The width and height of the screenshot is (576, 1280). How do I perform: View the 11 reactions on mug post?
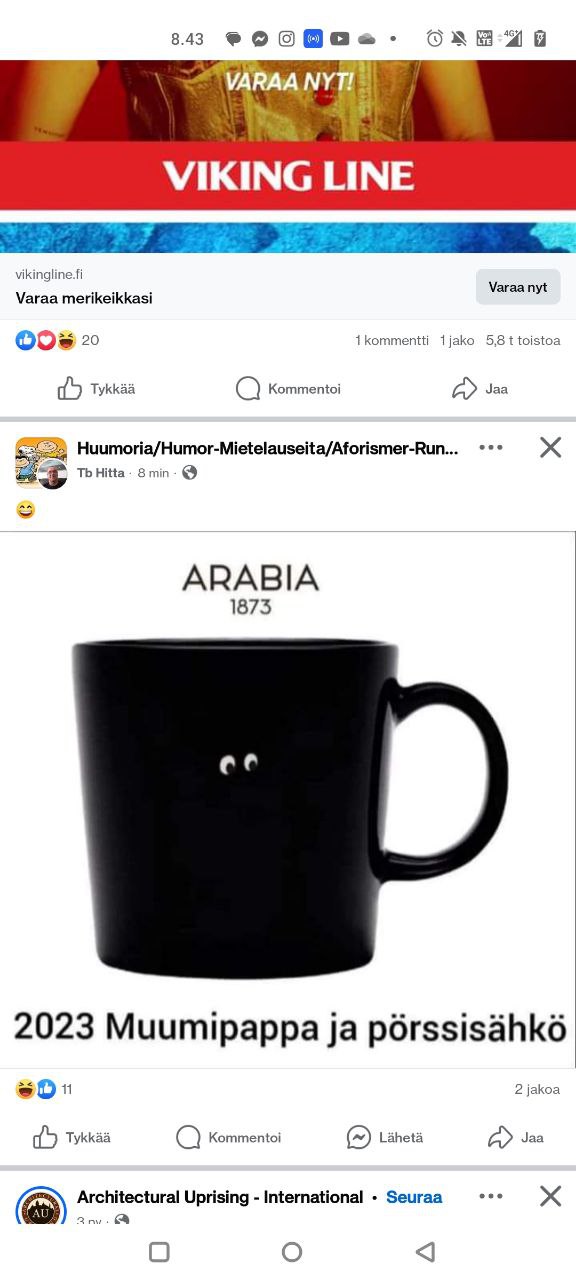point(44,1089)
